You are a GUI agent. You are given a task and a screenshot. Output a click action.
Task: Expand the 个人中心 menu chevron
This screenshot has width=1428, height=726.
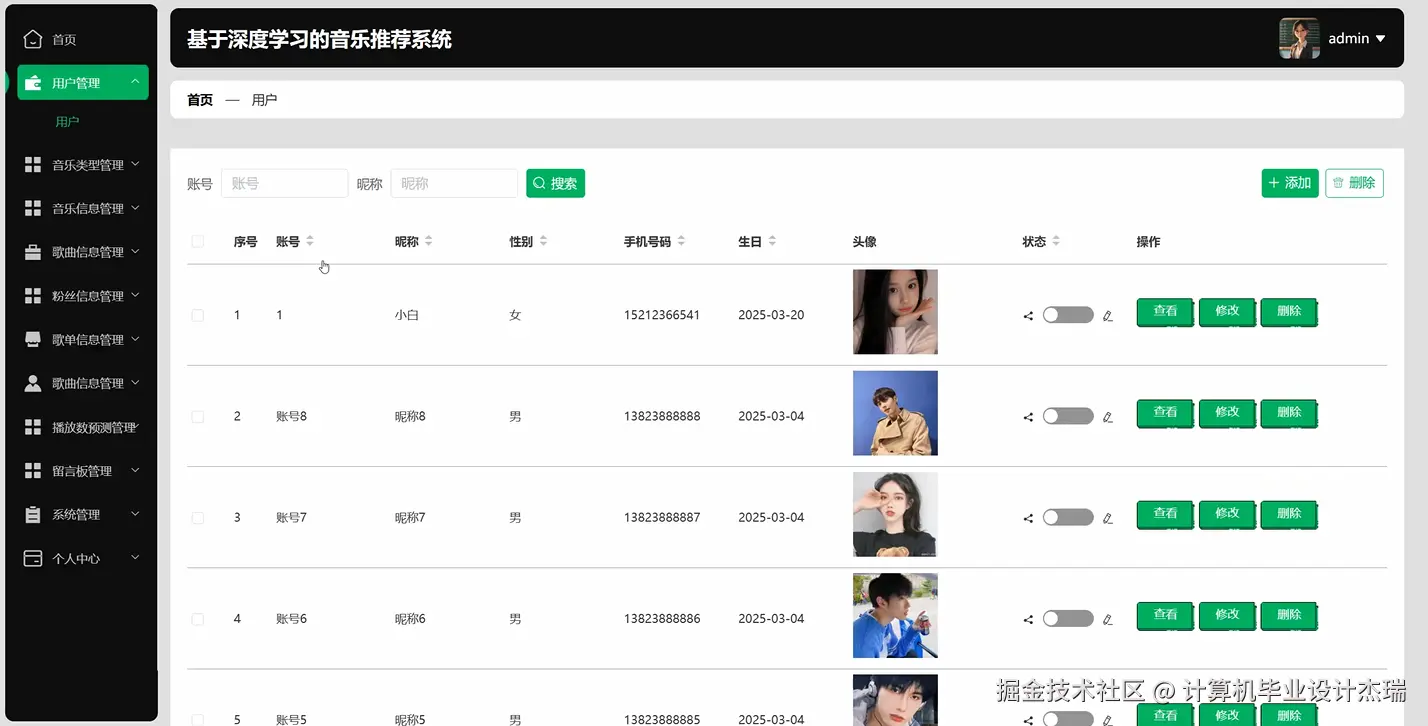click(x=135, y=558)
